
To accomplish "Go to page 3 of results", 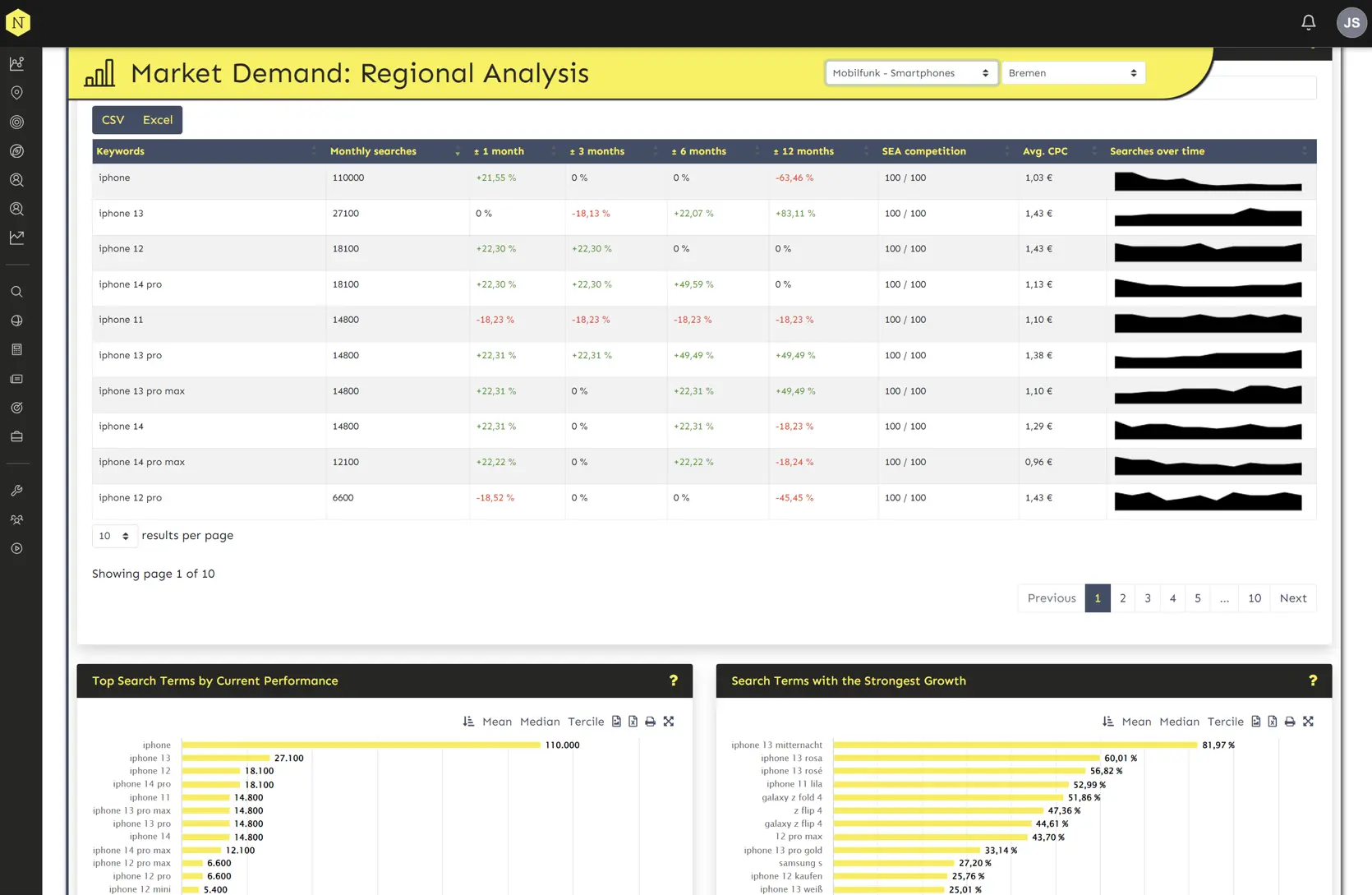I will [1148, 598].
